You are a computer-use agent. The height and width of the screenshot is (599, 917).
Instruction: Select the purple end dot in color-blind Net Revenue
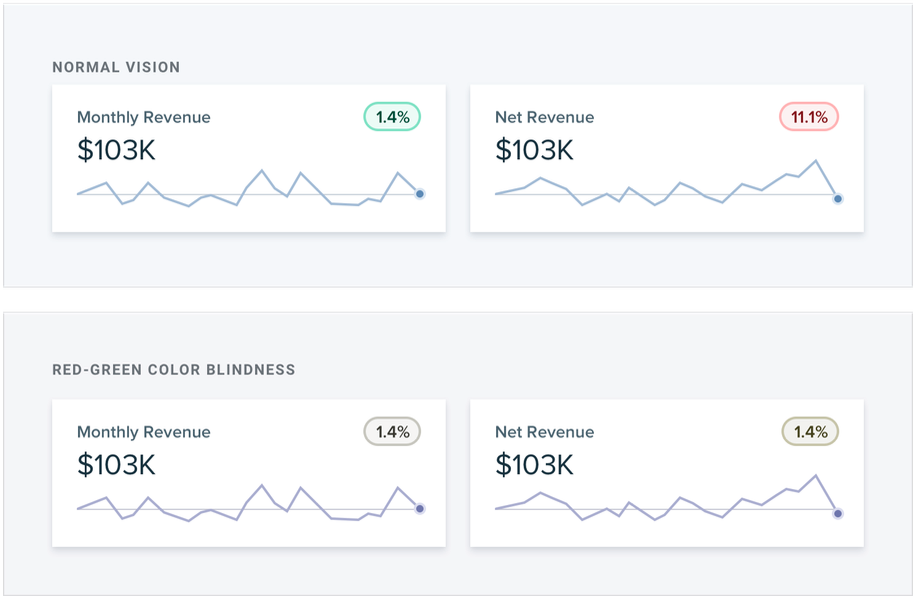coord(838,514)
